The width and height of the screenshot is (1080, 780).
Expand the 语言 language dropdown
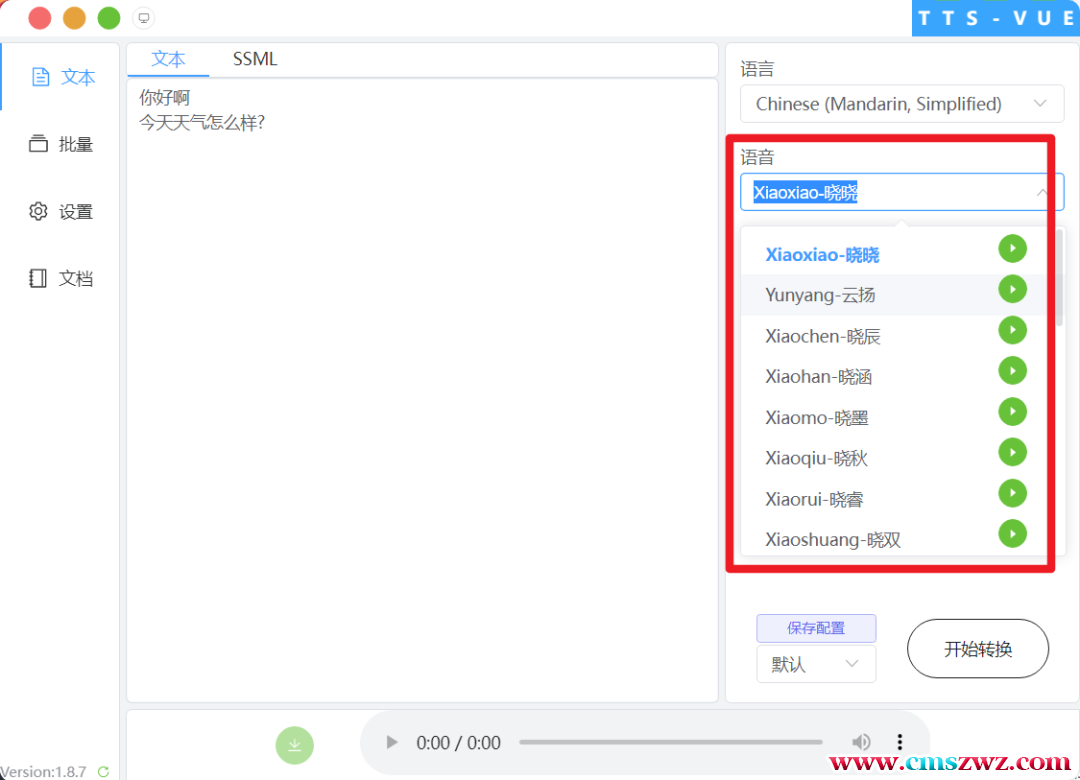pos(901,104)
